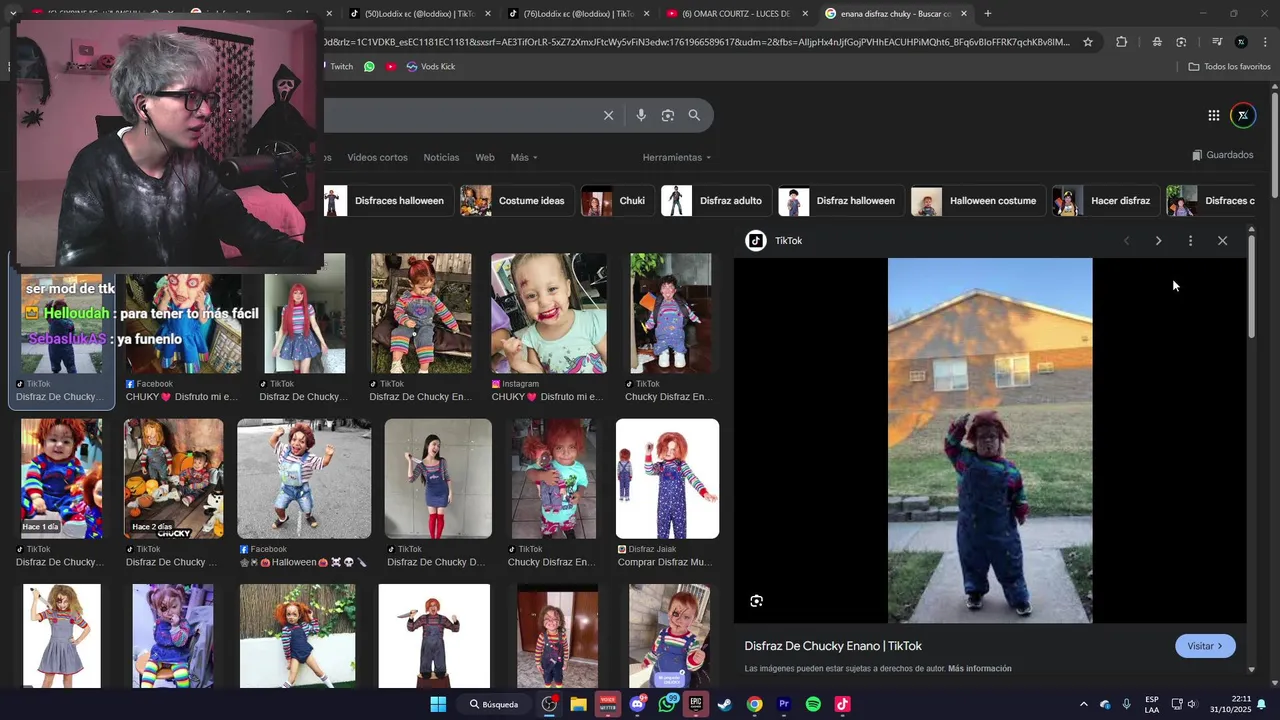Open Spotify from the taskbar
This screenshot has height=720, width=1280.
tap(813, 704)
